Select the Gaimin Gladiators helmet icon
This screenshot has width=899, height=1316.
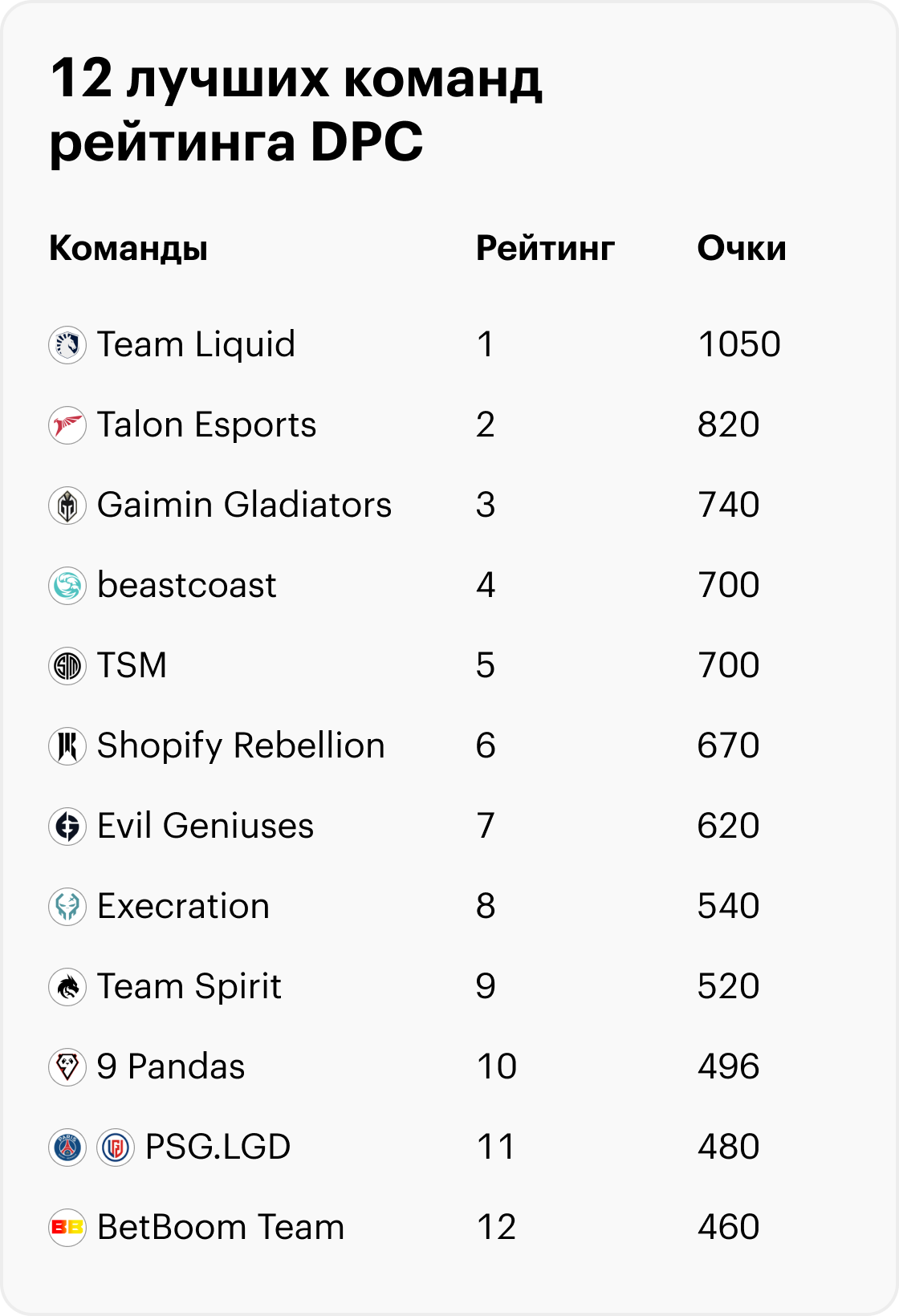(67, 506)
